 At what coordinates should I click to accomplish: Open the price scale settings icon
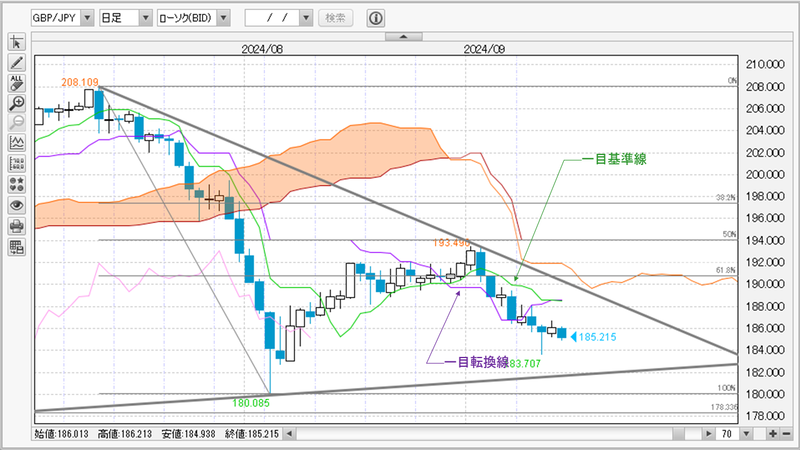(x=16, y=164)
